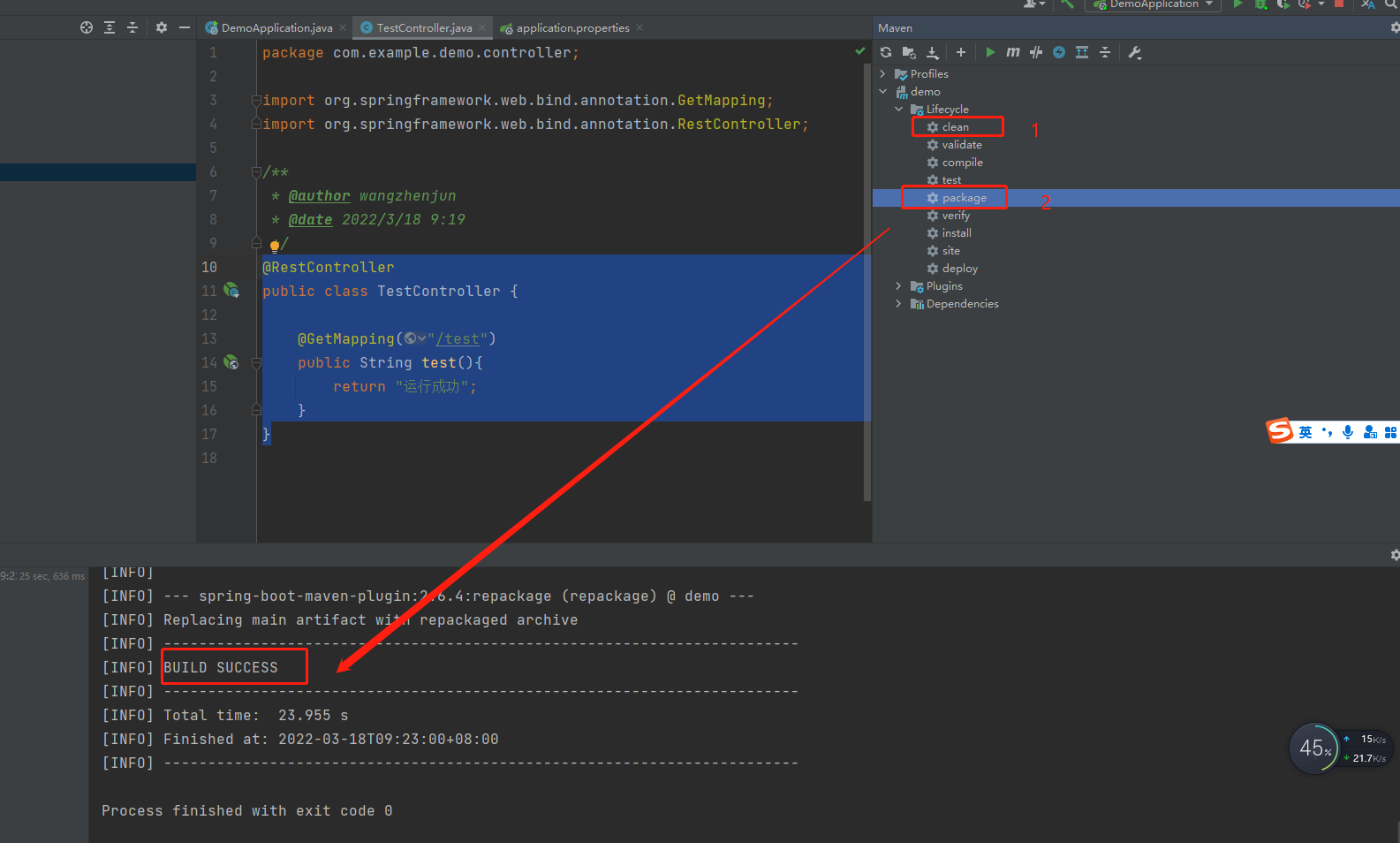
Task: Select the test lifecycle goal
Action: (x=951, y=180)
